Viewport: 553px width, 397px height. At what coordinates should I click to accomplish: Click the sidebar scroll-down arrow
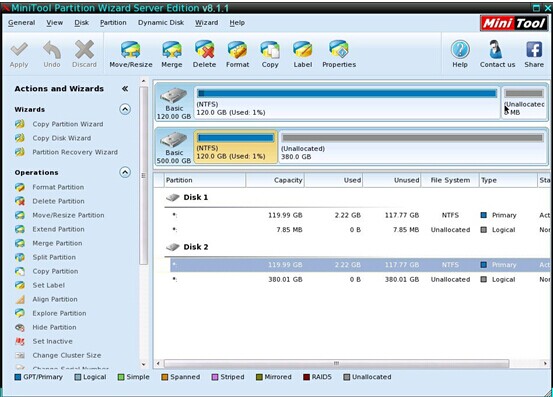point(144,364)
